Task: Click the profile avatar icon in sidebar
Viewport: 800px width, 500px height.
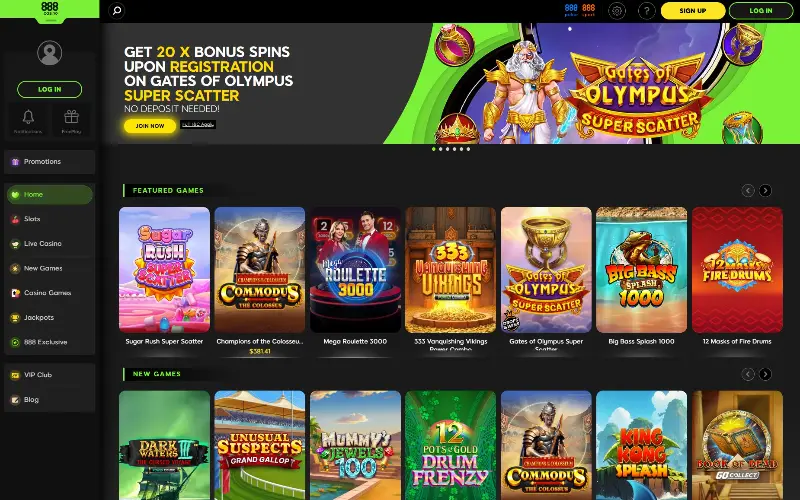Action: click(49, 53)
